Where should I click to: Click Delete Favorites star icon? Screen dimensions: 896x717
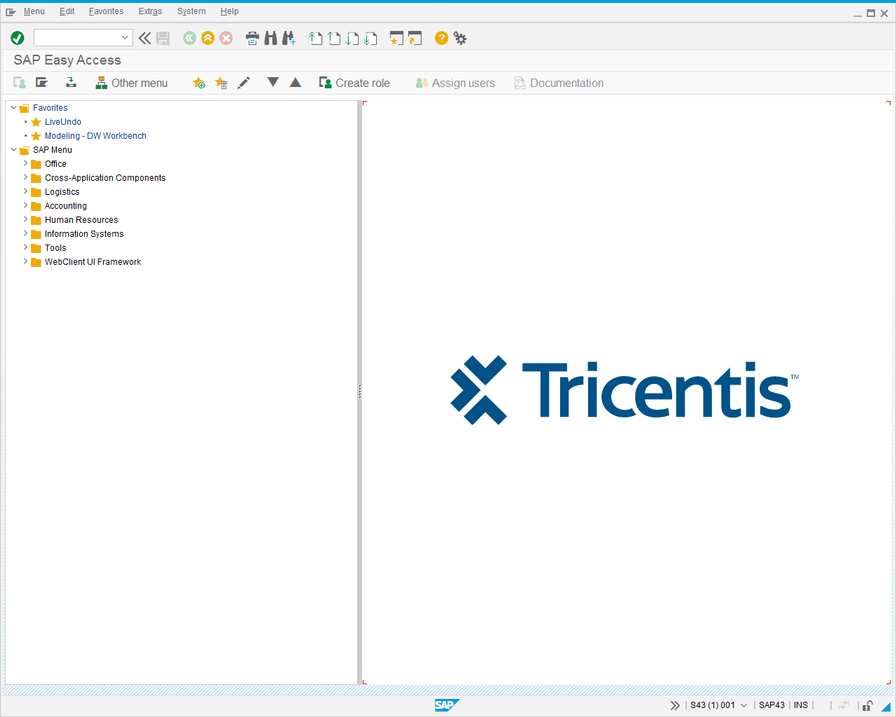221,83
